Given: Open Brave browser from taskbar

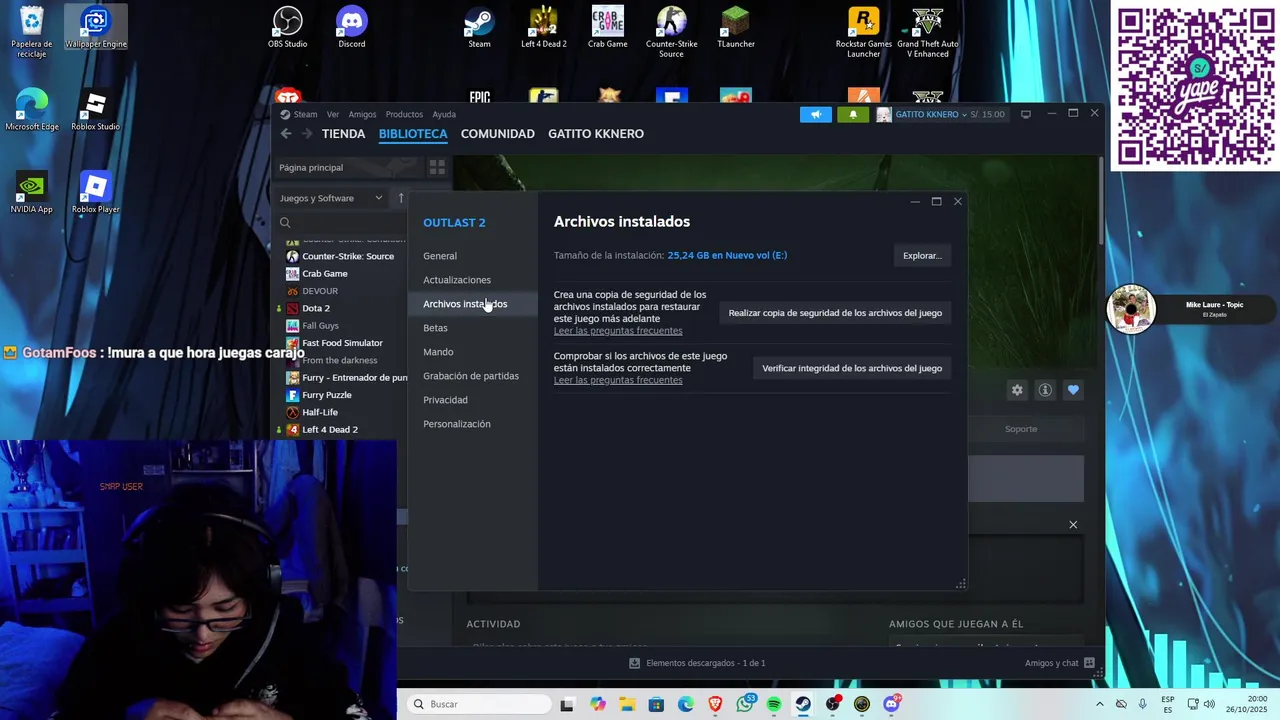Looking at the screenshot, I should coord(715,704).
